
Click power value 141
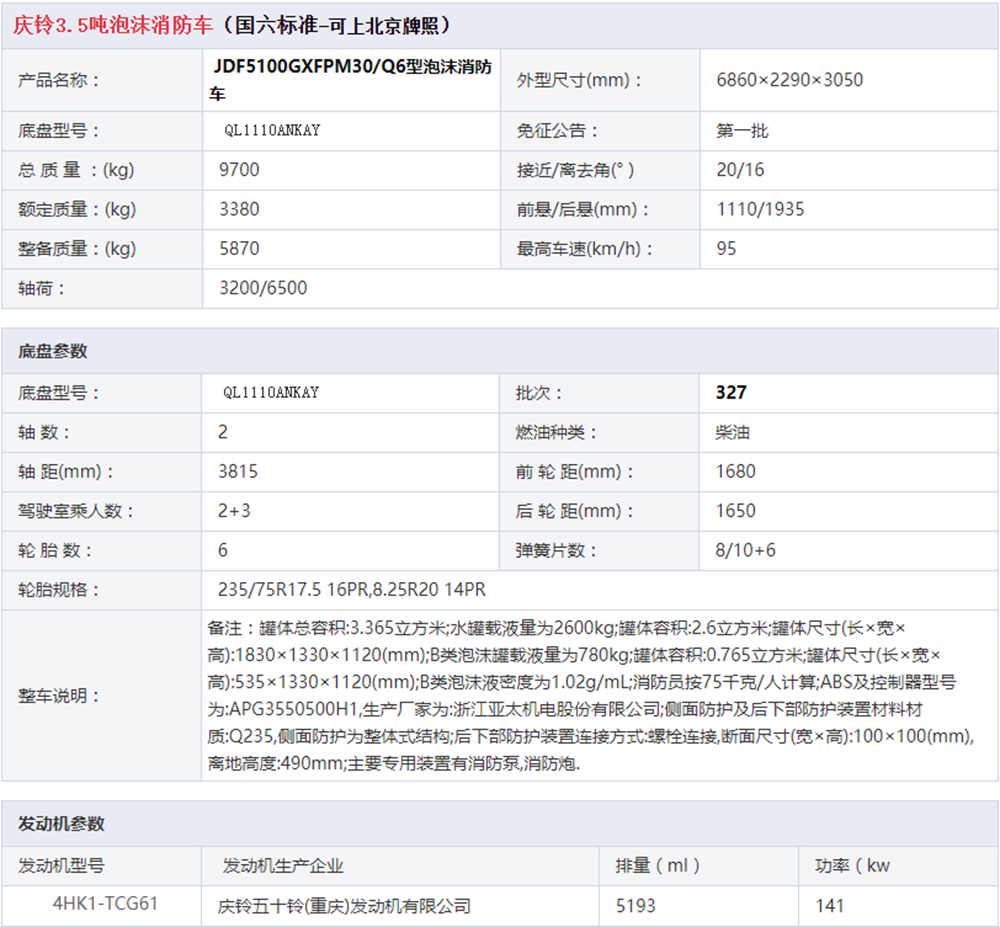pyautogui.click(x=830, y=905)
